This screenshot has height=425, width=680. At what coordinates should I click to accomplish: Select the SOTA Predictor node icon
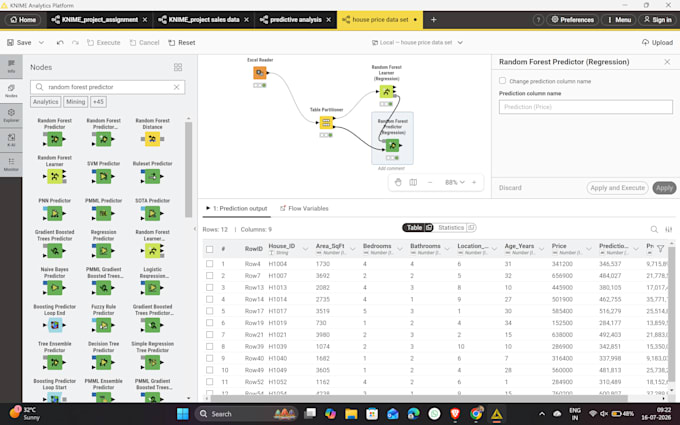click(152, 213)
